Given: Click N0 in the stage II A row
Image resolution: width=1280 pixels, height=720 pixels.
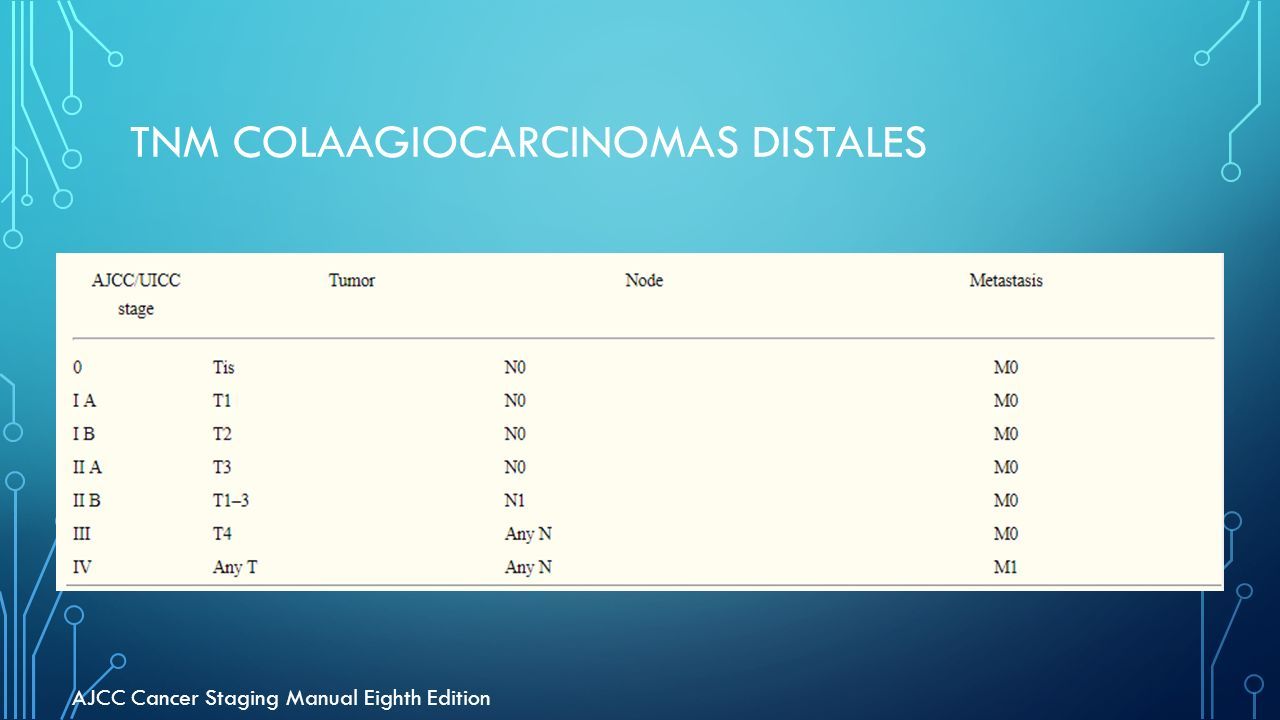Looking at the screenshot, I should [x=515, y=467].
